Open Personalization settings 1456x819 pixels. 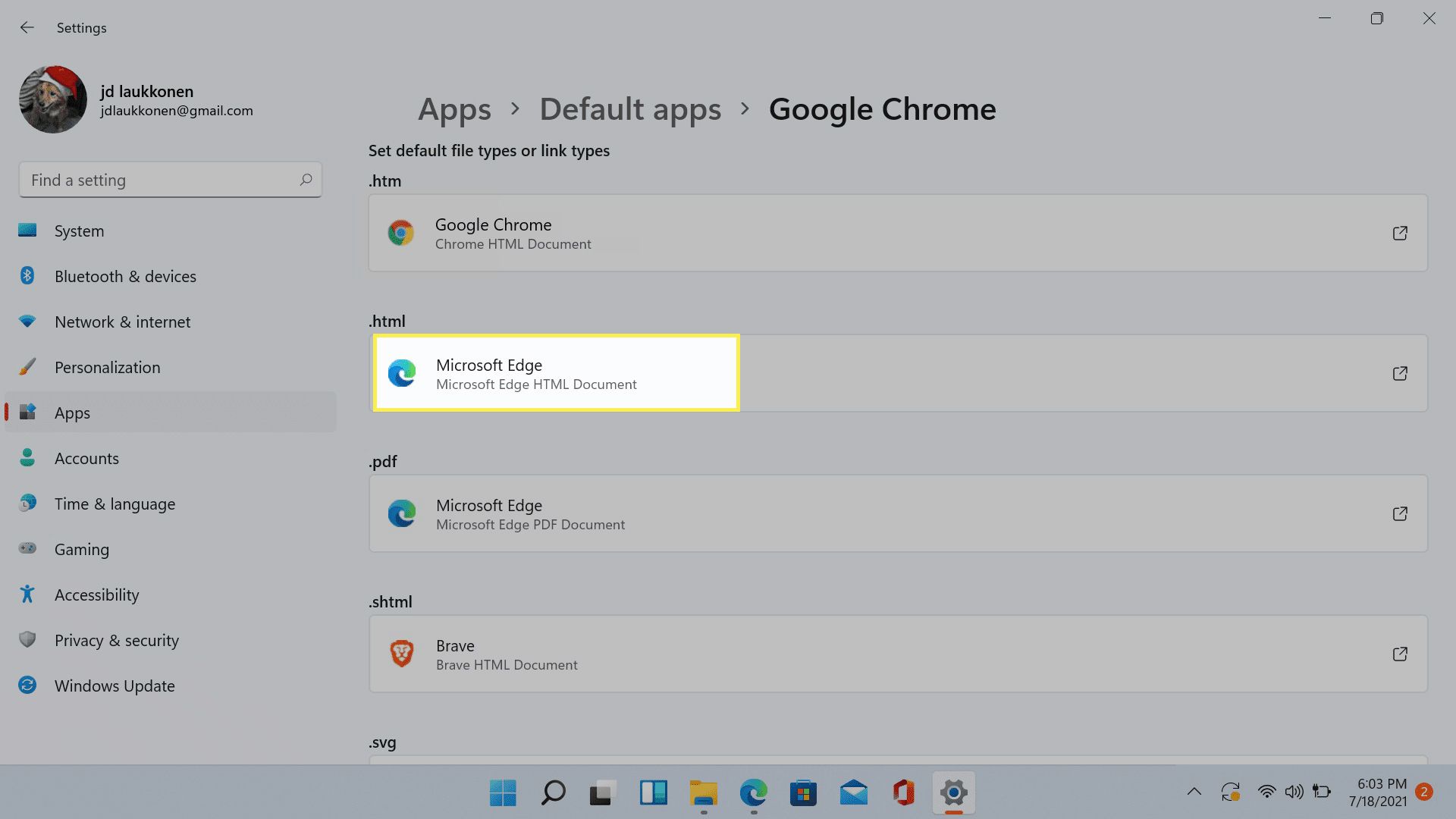[x=171, y=367]
